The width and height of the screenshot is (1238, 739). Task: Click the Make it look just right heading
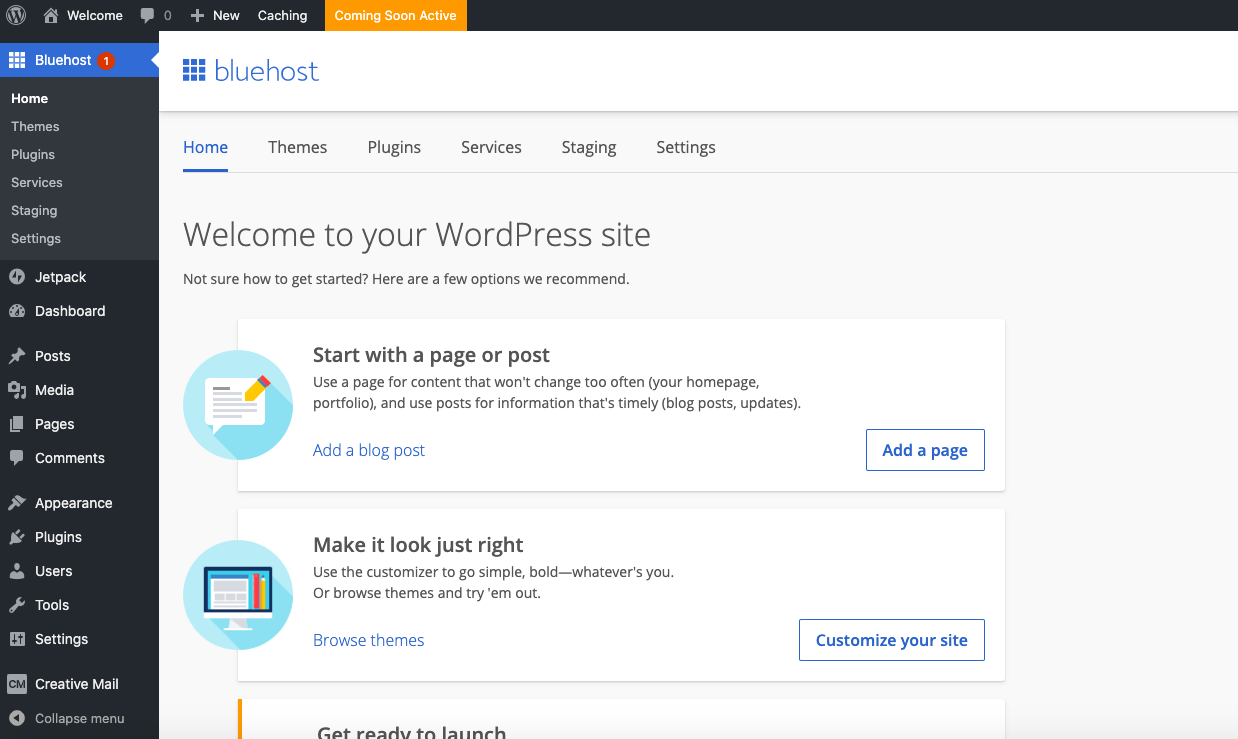click(418, 545)
